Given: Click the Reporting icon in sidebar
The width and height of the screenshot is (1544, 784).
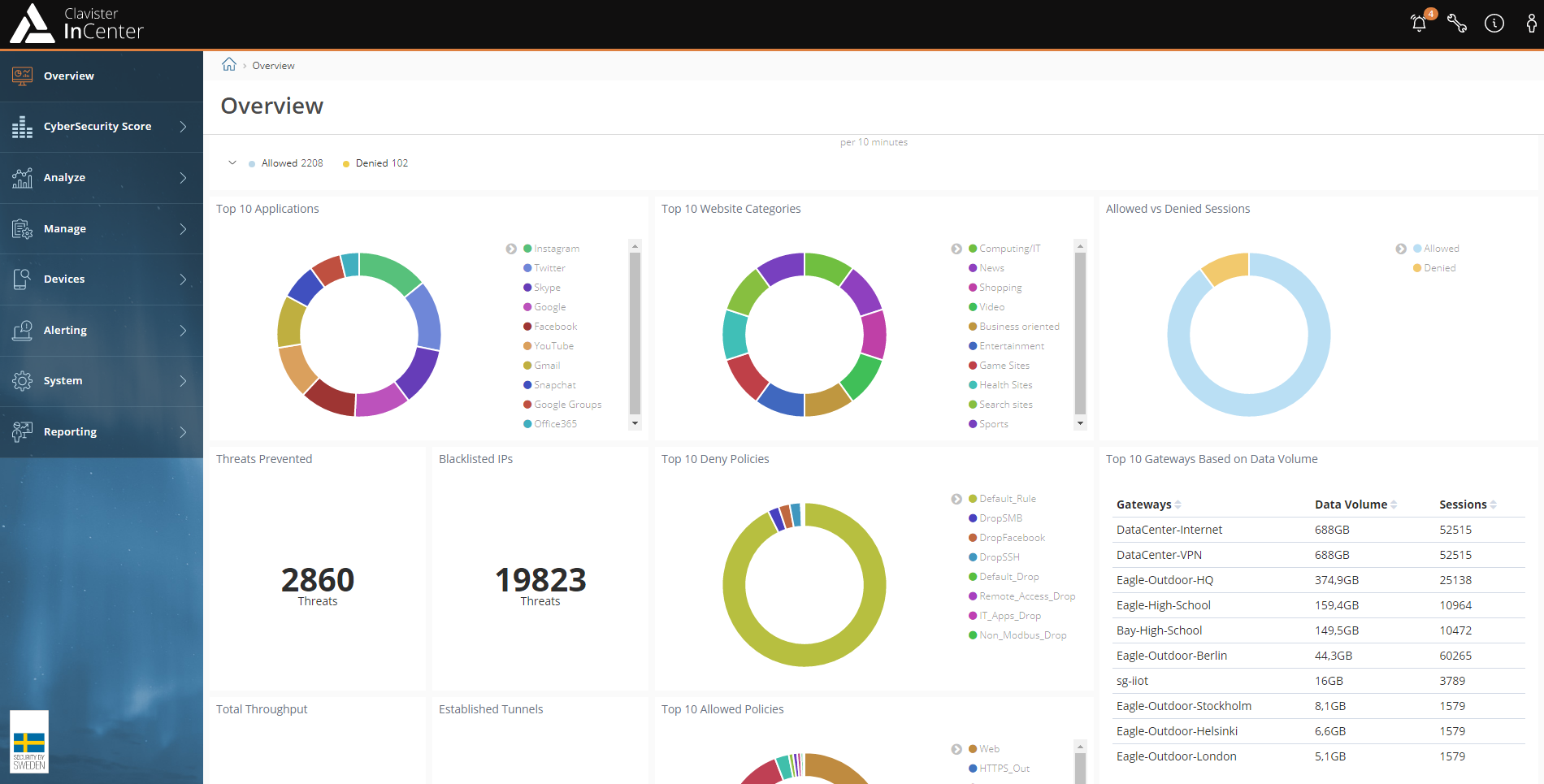Looking at the screenshot, I should (x=22, y=432).
